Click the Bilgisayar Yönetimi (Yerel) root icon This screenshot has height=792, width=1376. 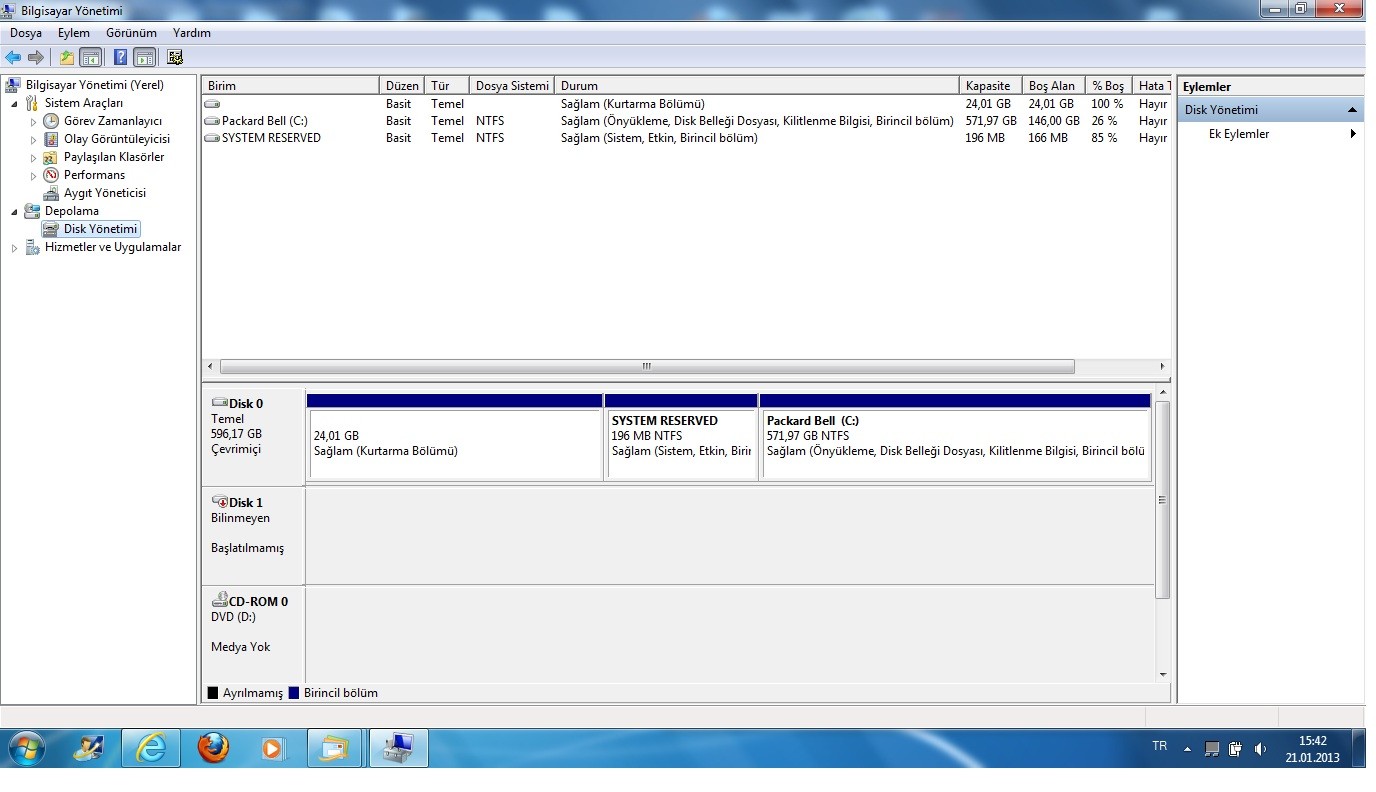tap(14, 85)
